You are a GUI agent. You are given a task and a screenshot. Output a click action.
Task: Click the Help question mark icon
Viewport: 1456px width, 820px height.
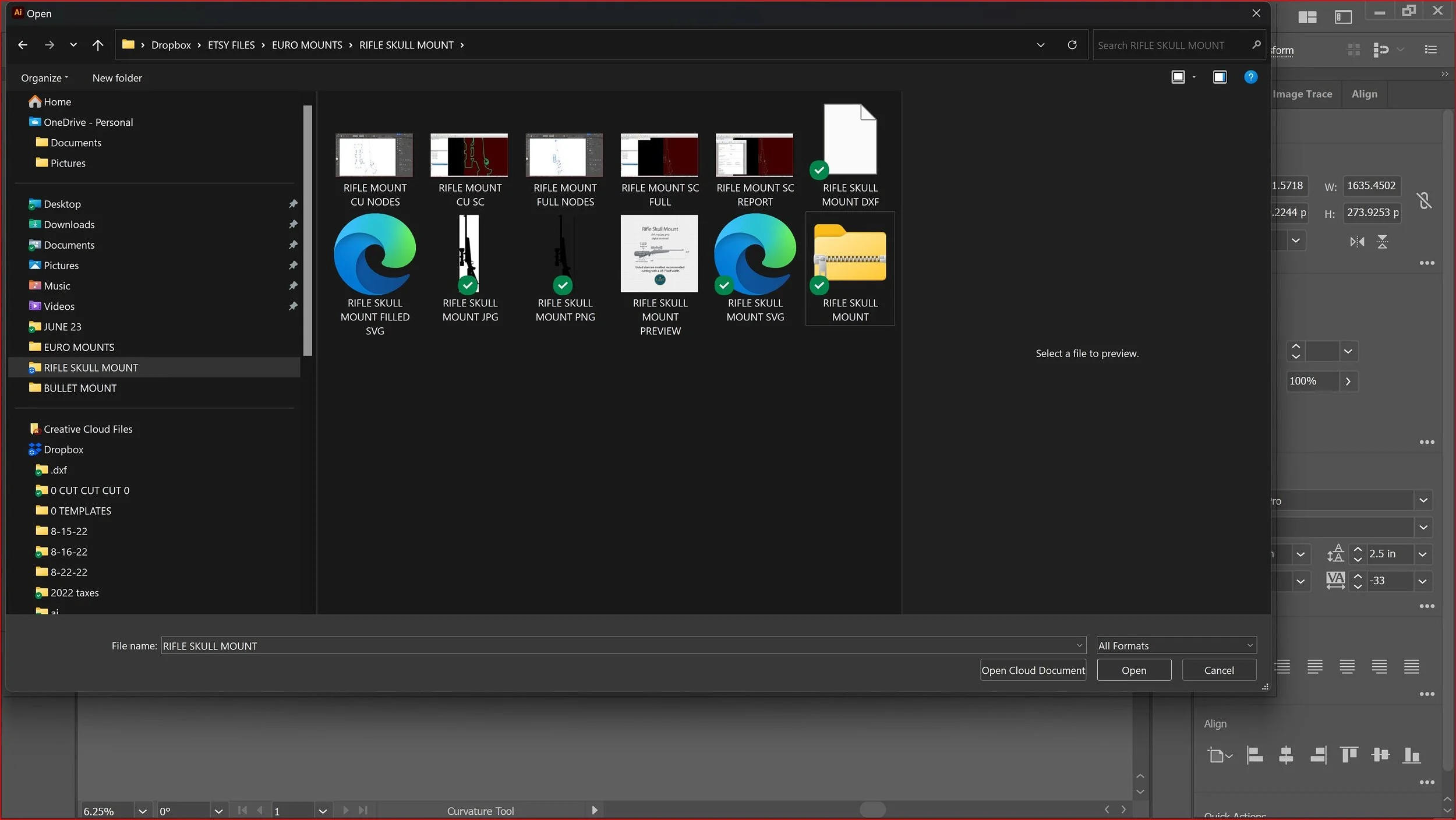1250,77
